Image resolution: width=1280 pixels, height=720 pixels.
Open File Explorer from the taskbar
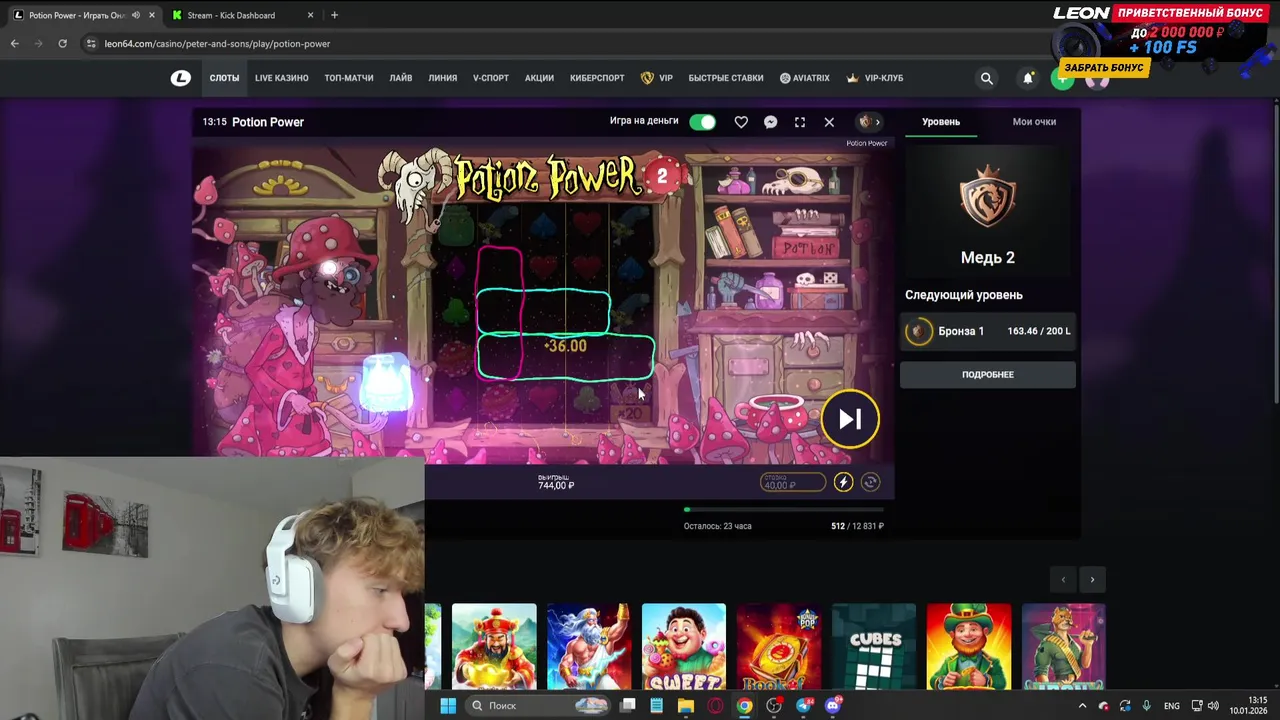point(686,706)
